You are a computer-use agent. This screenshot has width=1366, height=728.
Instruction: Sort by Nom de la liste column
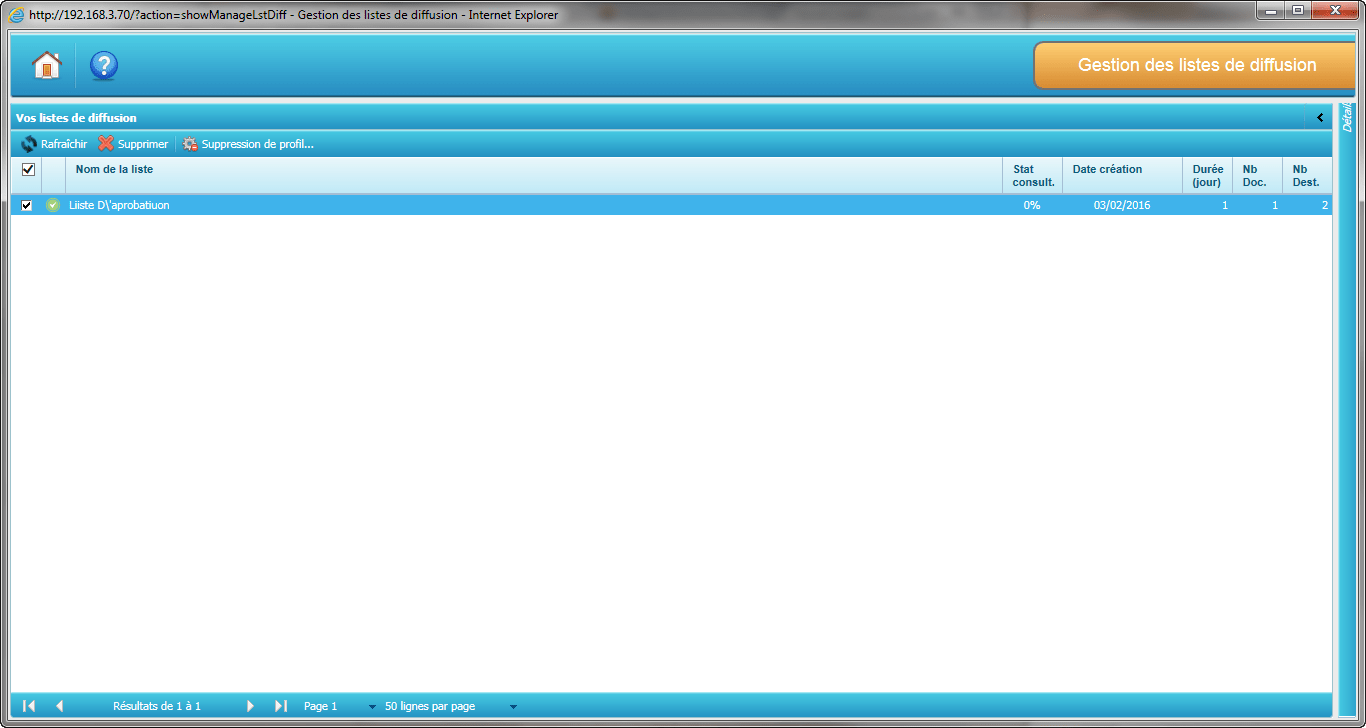click(114, 170)
